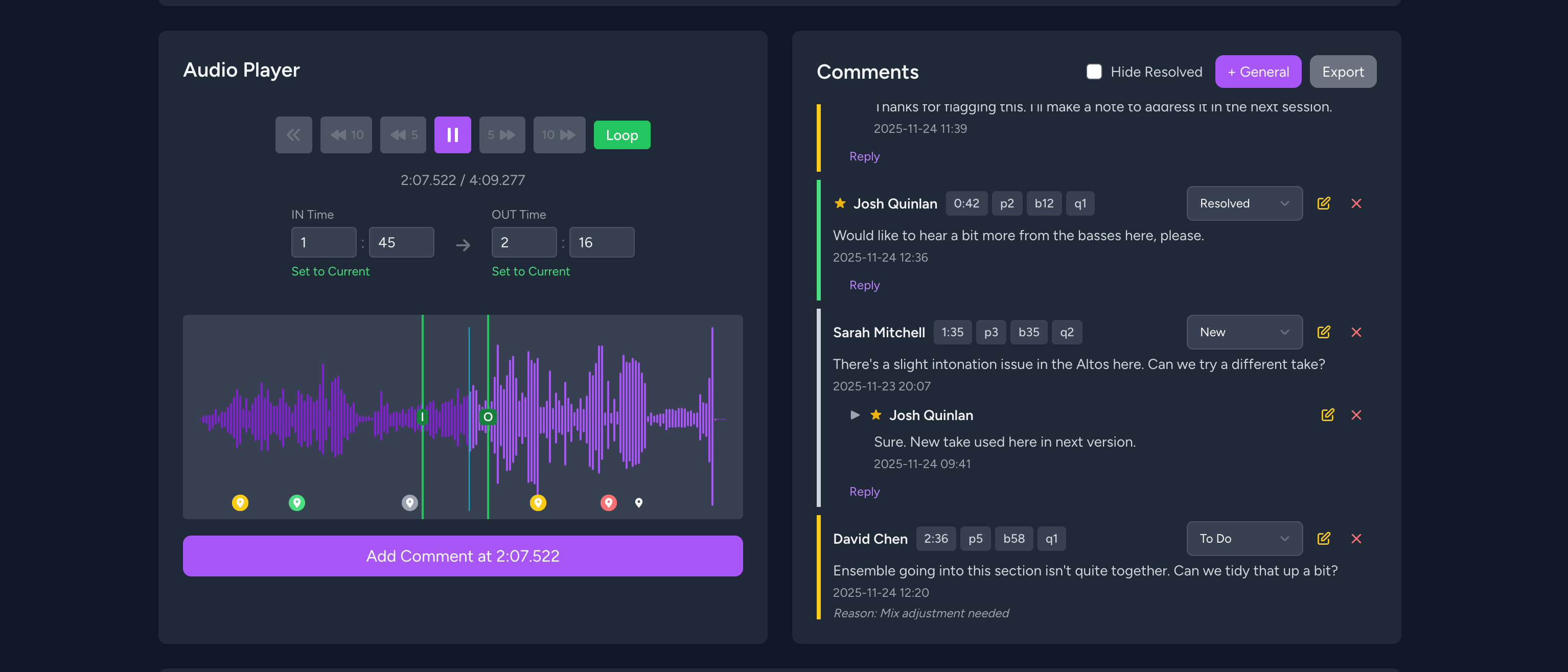The height and width of the screenshot is (672, 1568).
Task: Change David Chen's comment status from To Do
Action: coord(1244,538)
